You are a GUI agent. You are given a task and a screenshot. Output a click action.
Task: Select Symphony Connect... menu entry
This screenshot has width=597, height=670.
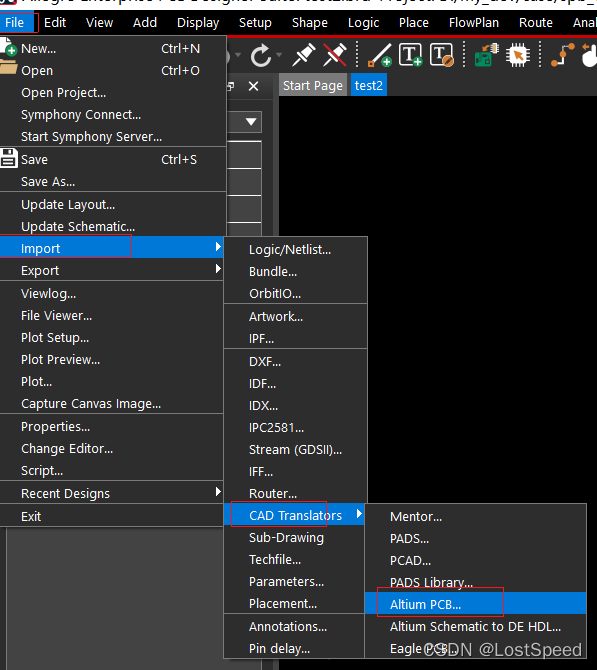point(113,115)
